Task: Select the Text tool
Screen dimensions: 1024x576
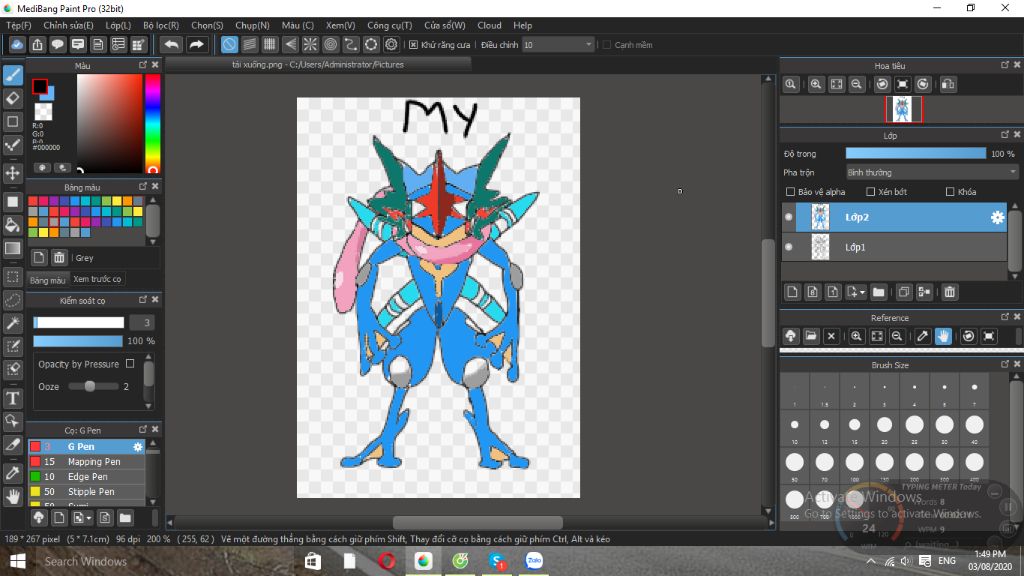Action: 13,398
